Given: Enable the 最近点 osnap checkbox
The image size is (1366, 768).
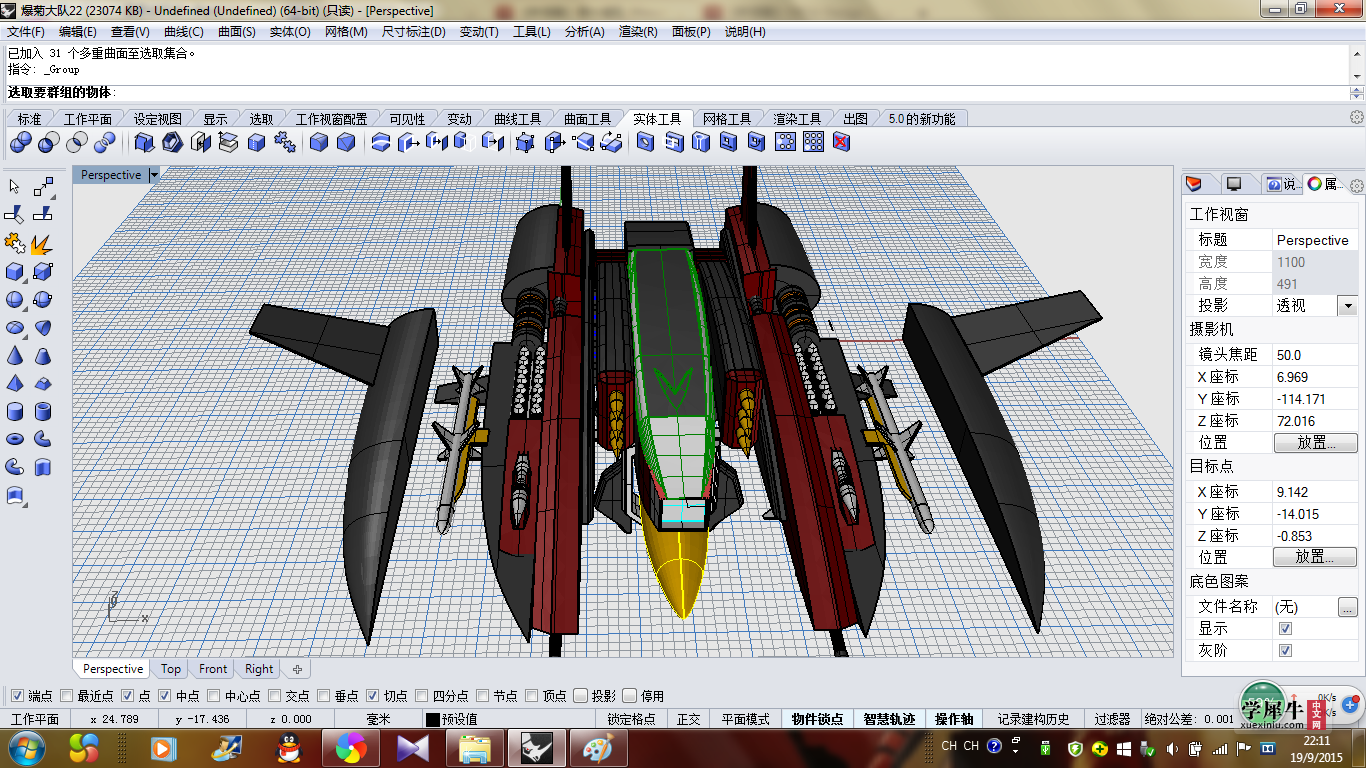Looking at the screenshot, I should 67,696.
